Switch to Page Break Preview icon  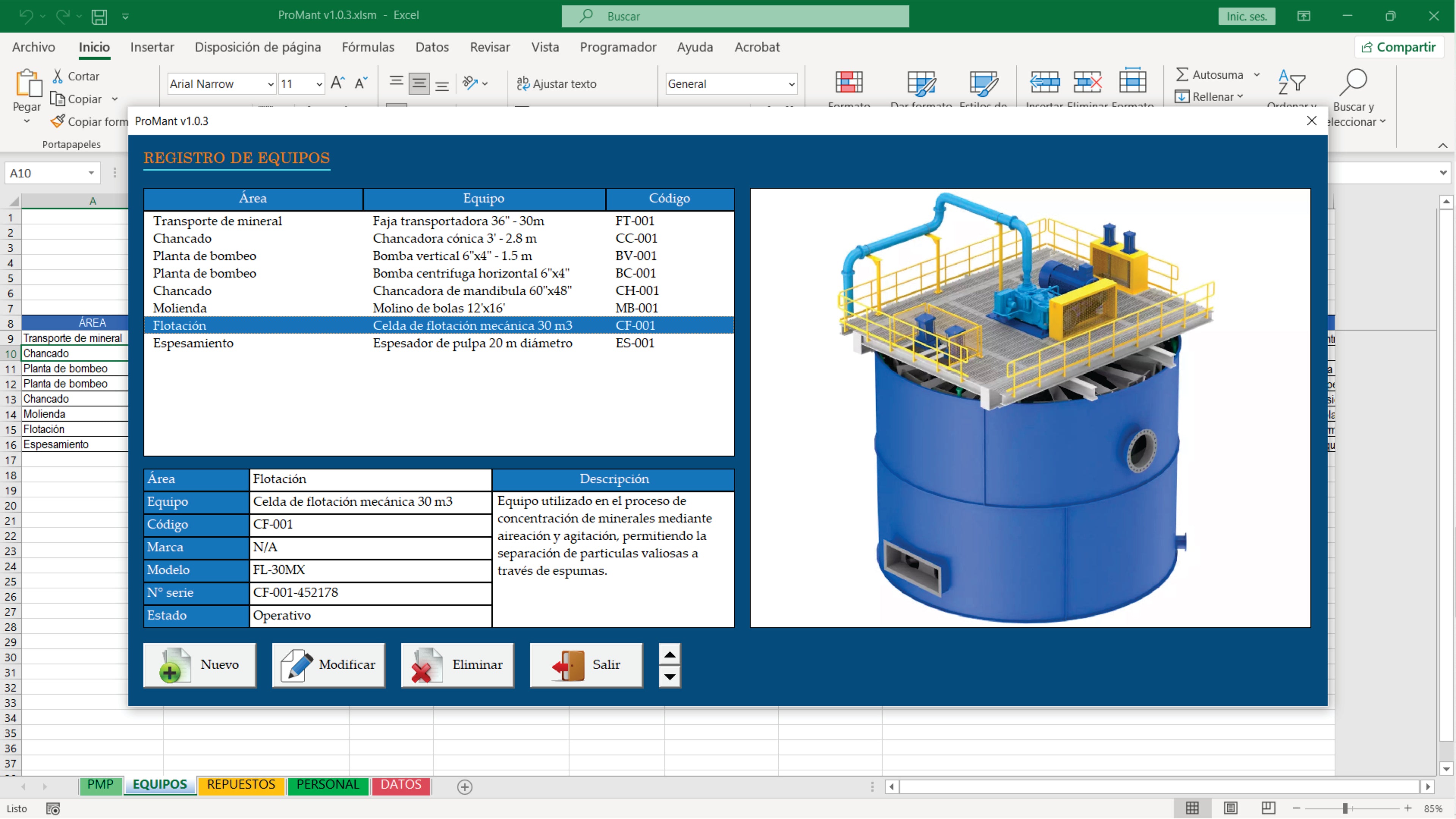[x=1268, y=809]
